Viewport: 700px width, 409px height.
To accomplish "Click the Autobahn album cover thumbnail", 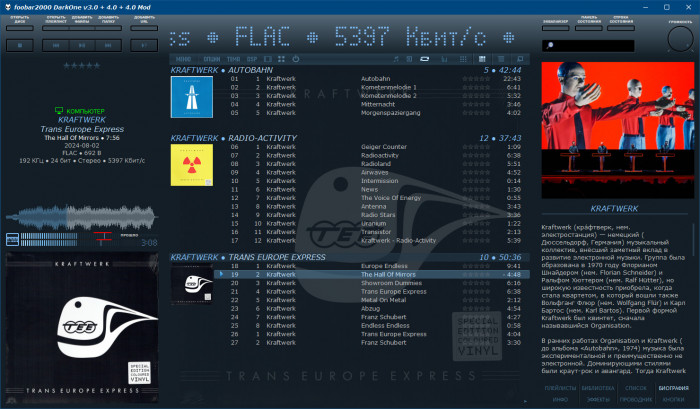I will [x=192, y=97].
